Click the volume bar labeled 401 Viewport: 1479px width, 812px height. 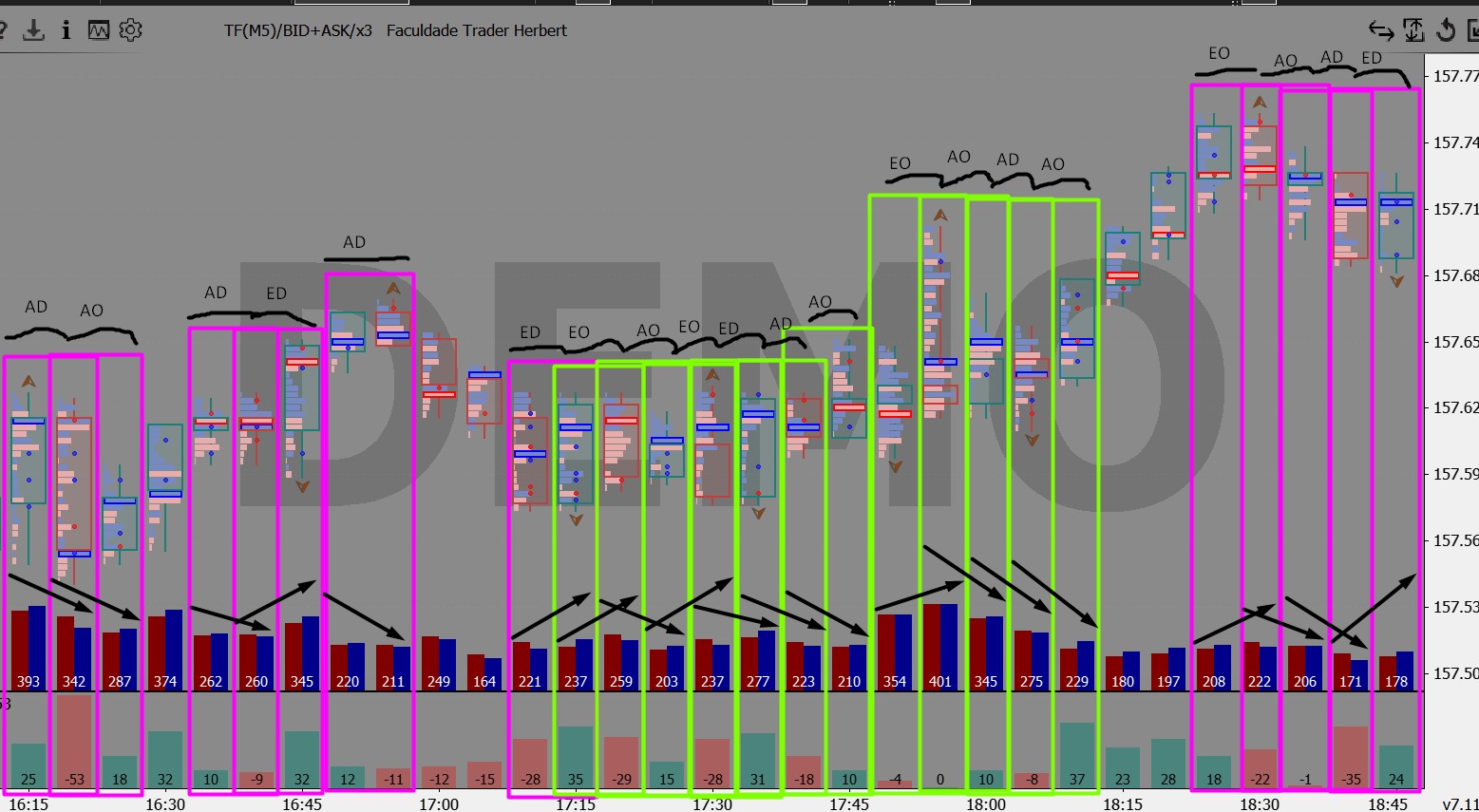coord(940,648)
